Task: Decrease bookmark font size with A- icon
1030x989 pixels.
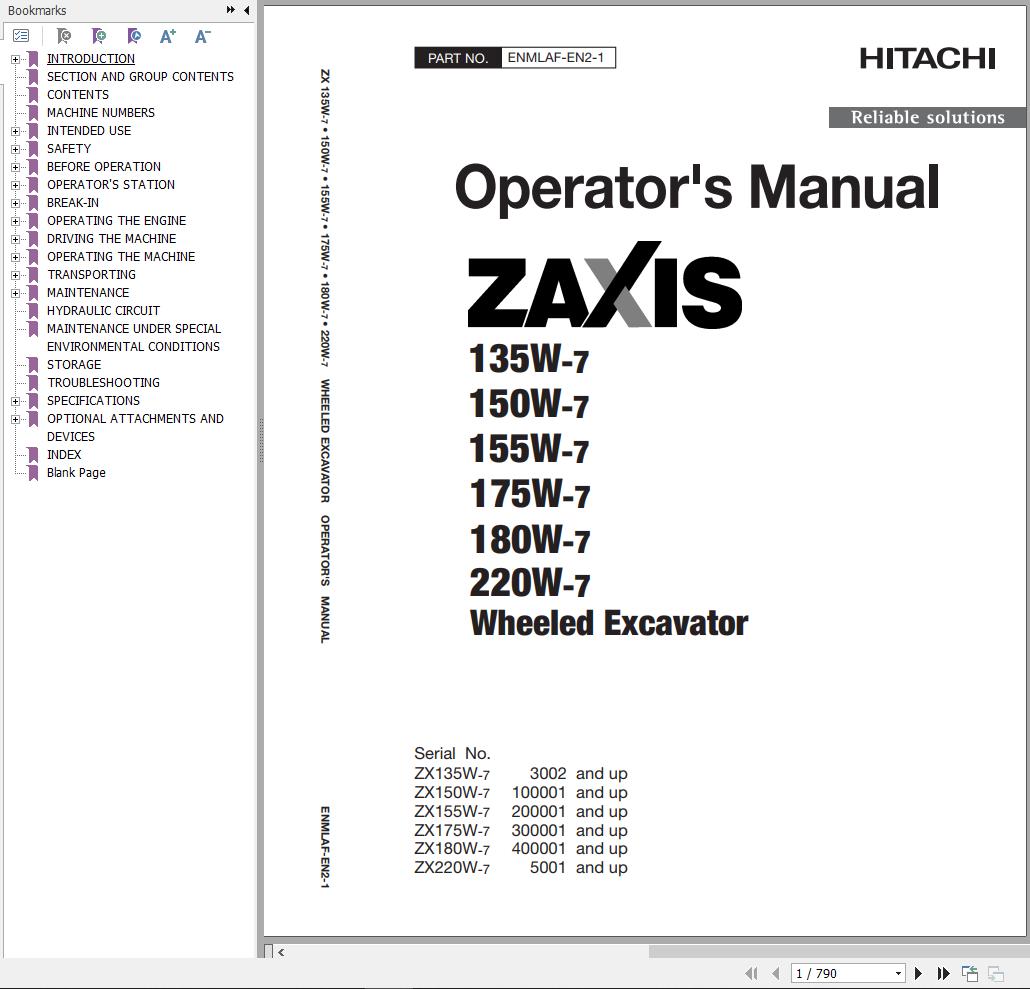Action: coord(202,35)
